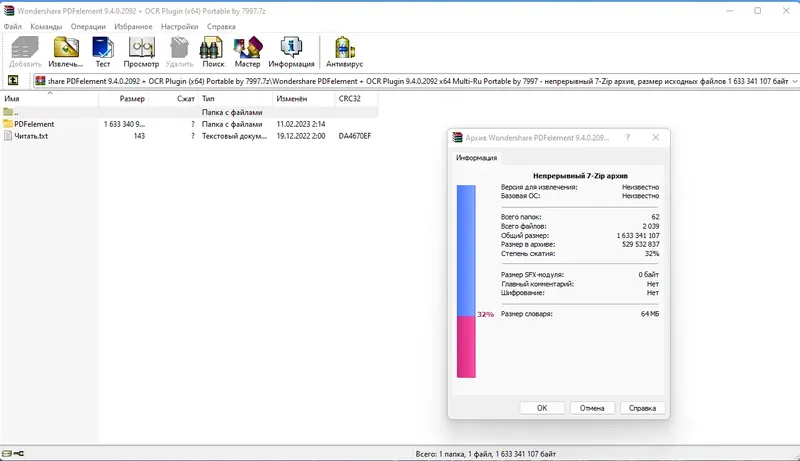Expand the address bar path dropdown

pyautogui.click(x=795, y=81)
